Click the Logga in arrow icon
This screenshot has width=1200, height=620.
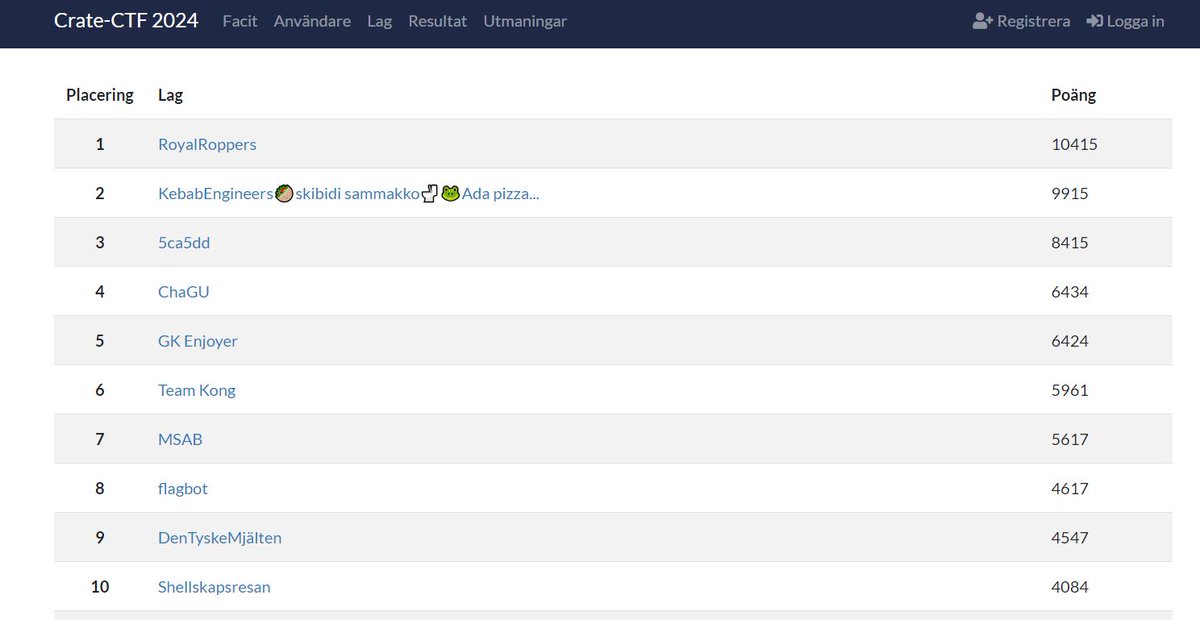point(1095,21)
